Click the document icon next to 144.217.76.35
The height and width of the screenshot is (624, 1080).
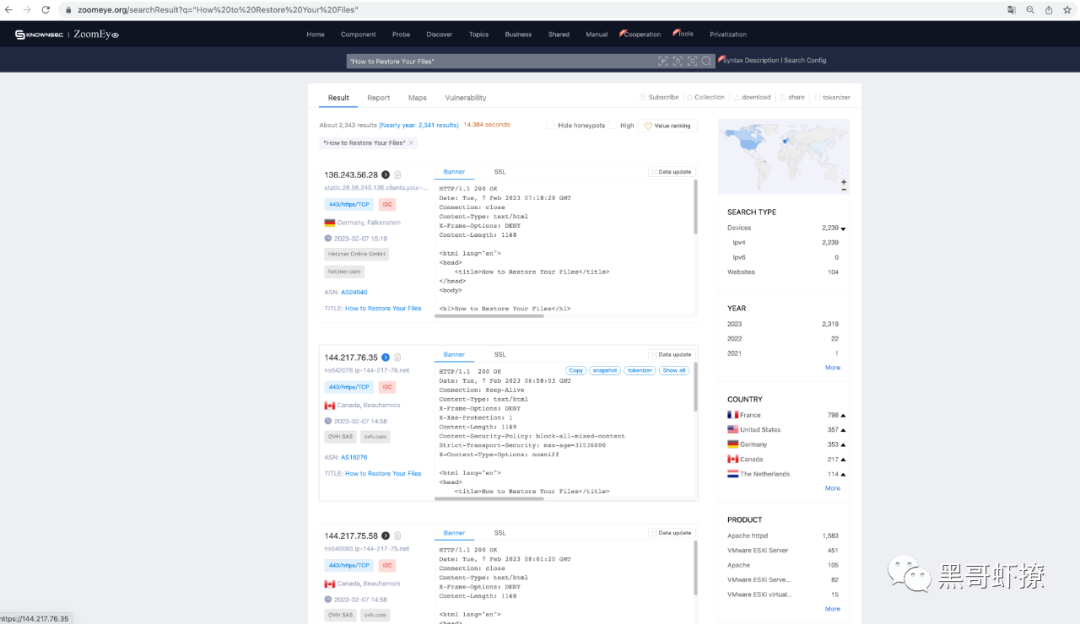coord(397,357)
